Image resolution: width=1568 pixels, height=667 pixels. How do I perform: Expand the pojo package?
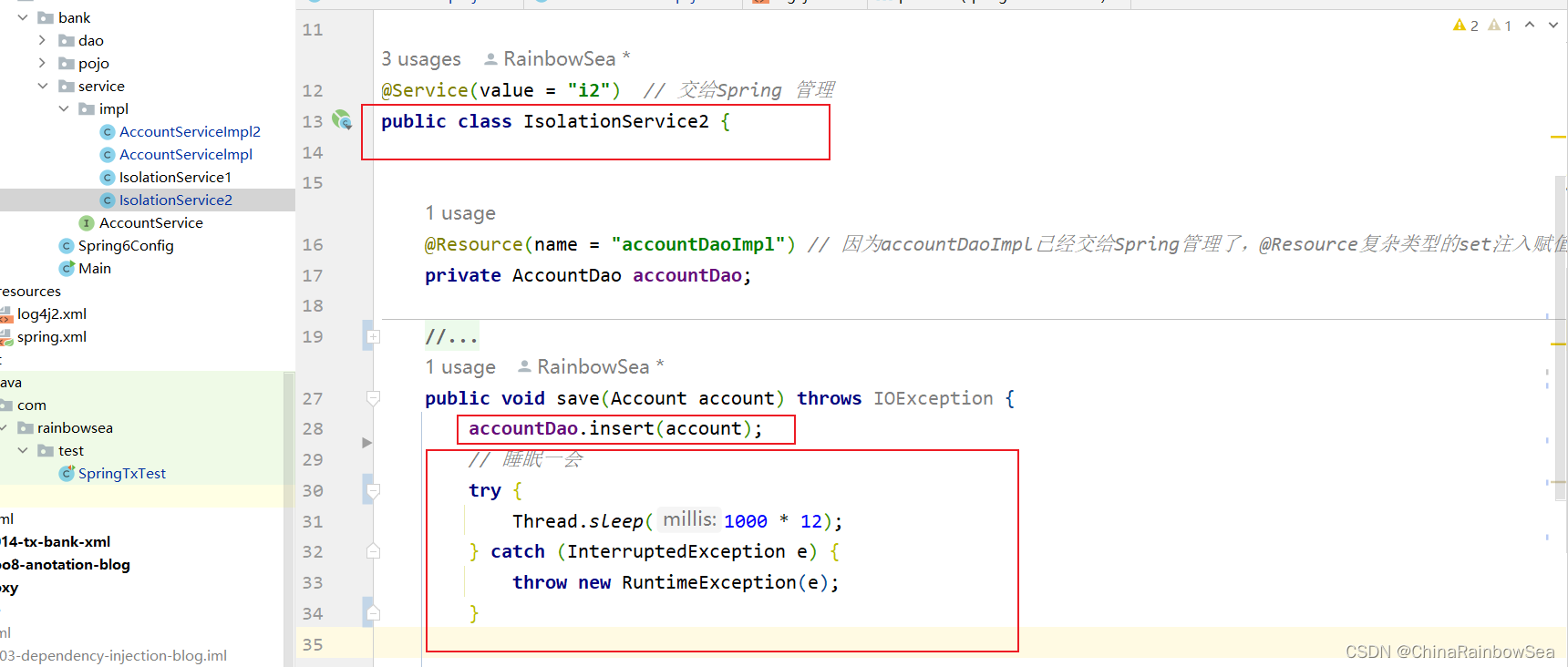click(x=43, y=63)
